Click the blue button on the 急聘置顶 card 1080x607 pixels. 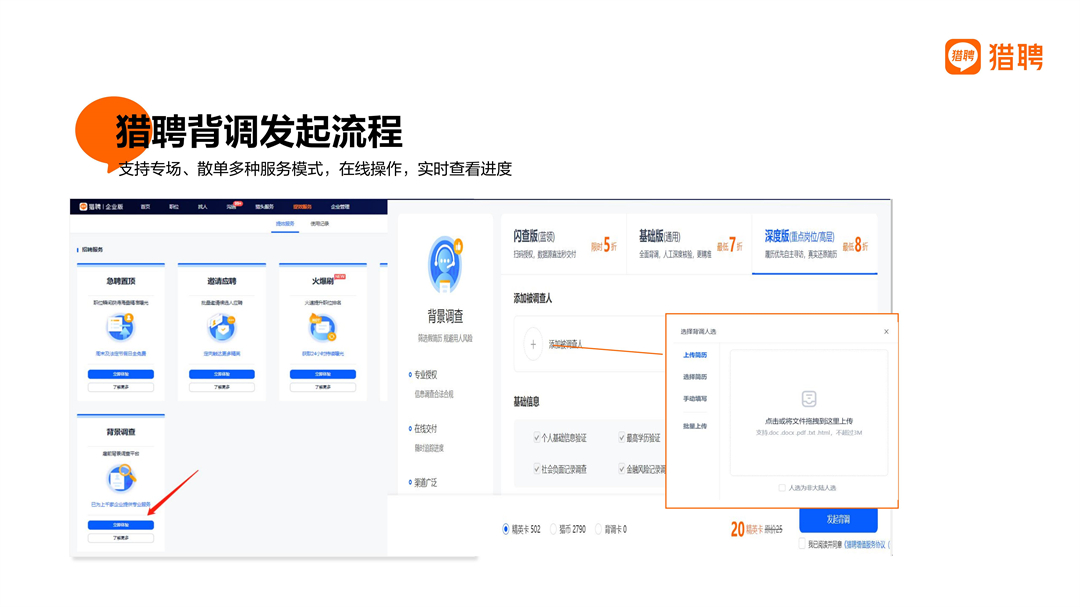click(x=121, y=374)
